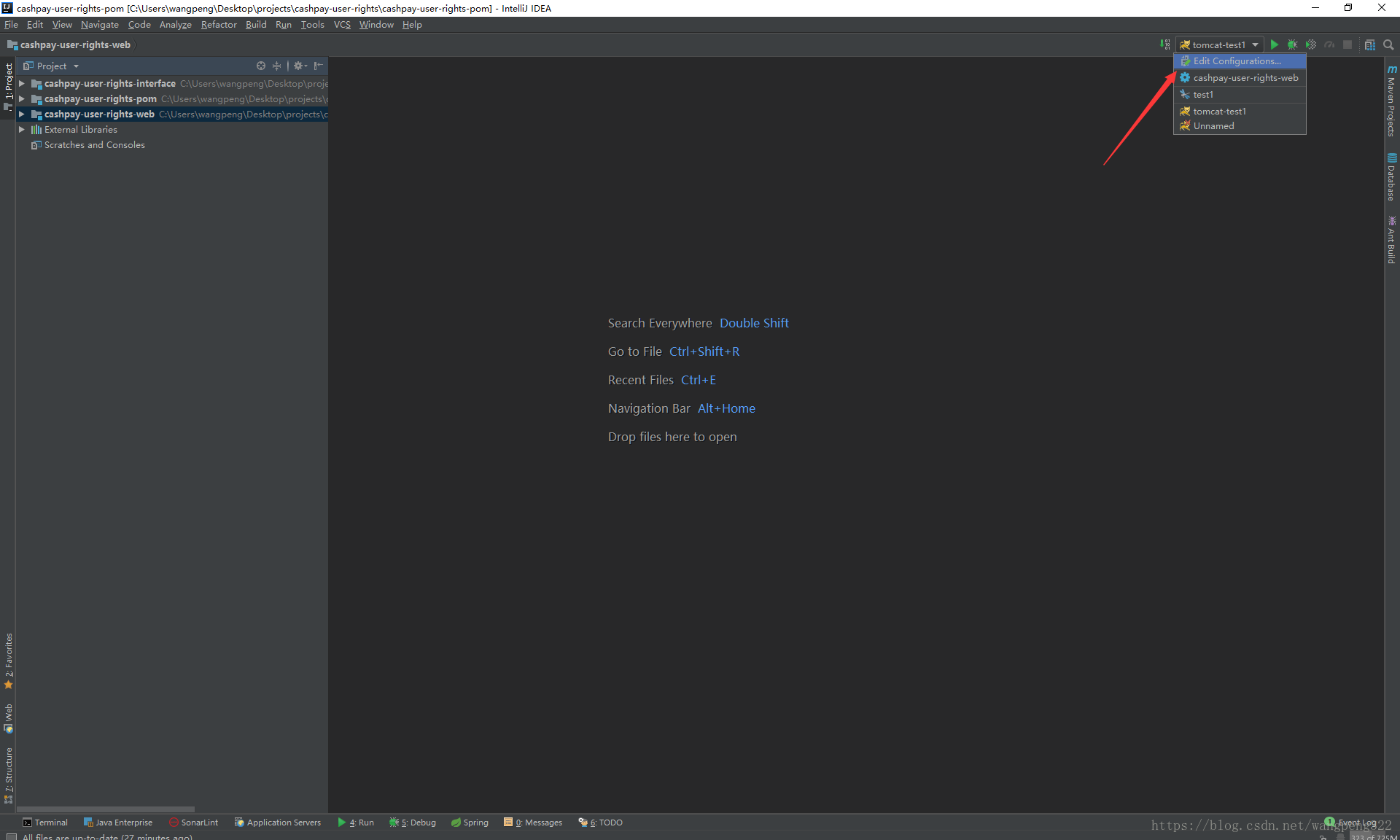Open Project panel gear settings
The width and height of the screenshot is (1400, 840).
pos(299,66)
